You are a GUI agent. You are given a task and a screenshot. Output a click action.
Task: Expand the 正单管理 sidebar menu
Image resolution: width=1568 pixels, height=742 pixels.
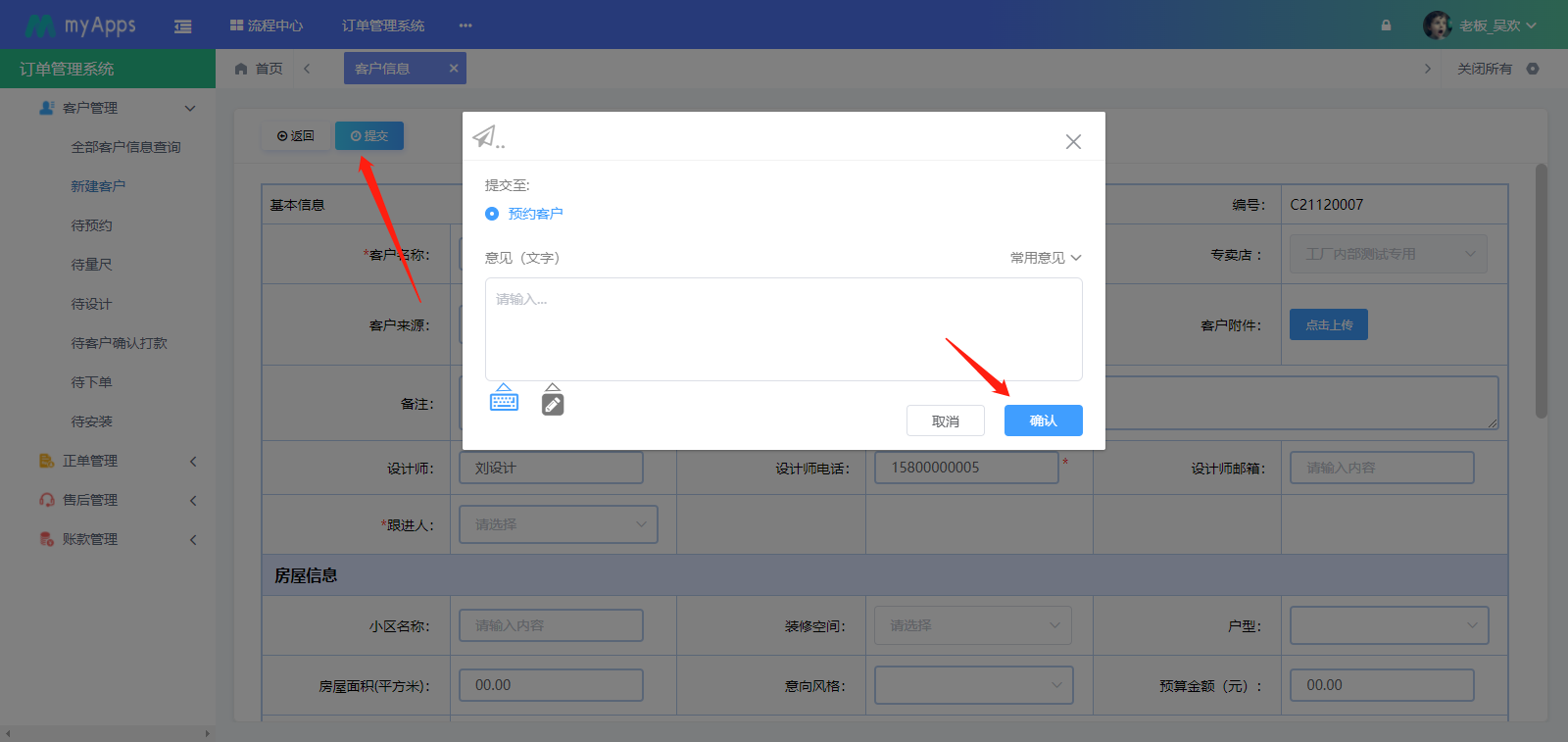[x=118, y=461]
